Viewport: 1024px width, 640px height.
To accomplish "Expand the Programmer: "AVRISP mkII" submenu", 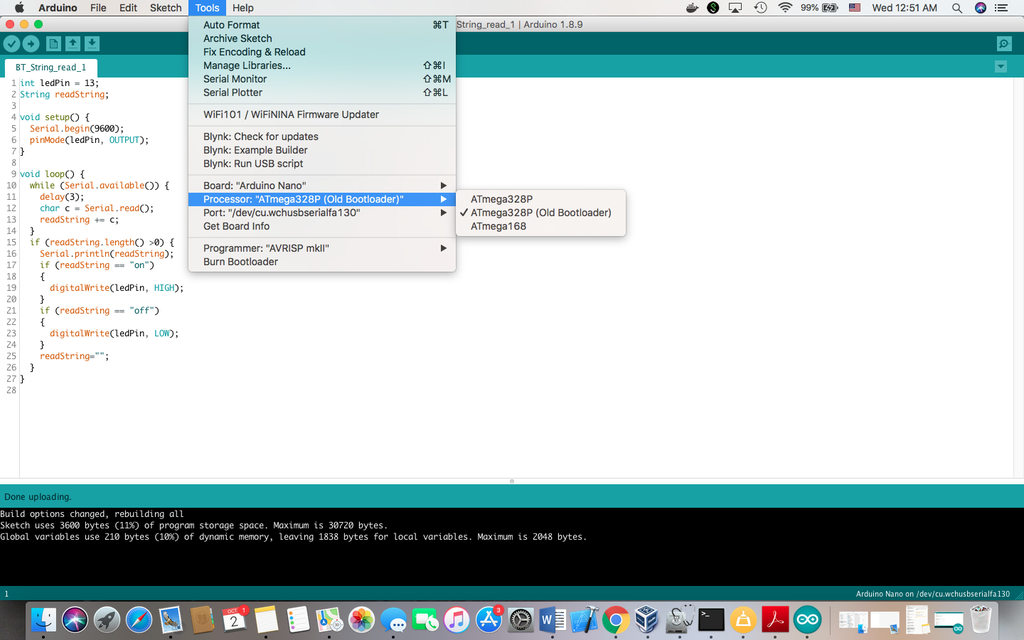I will pos(322,248).
